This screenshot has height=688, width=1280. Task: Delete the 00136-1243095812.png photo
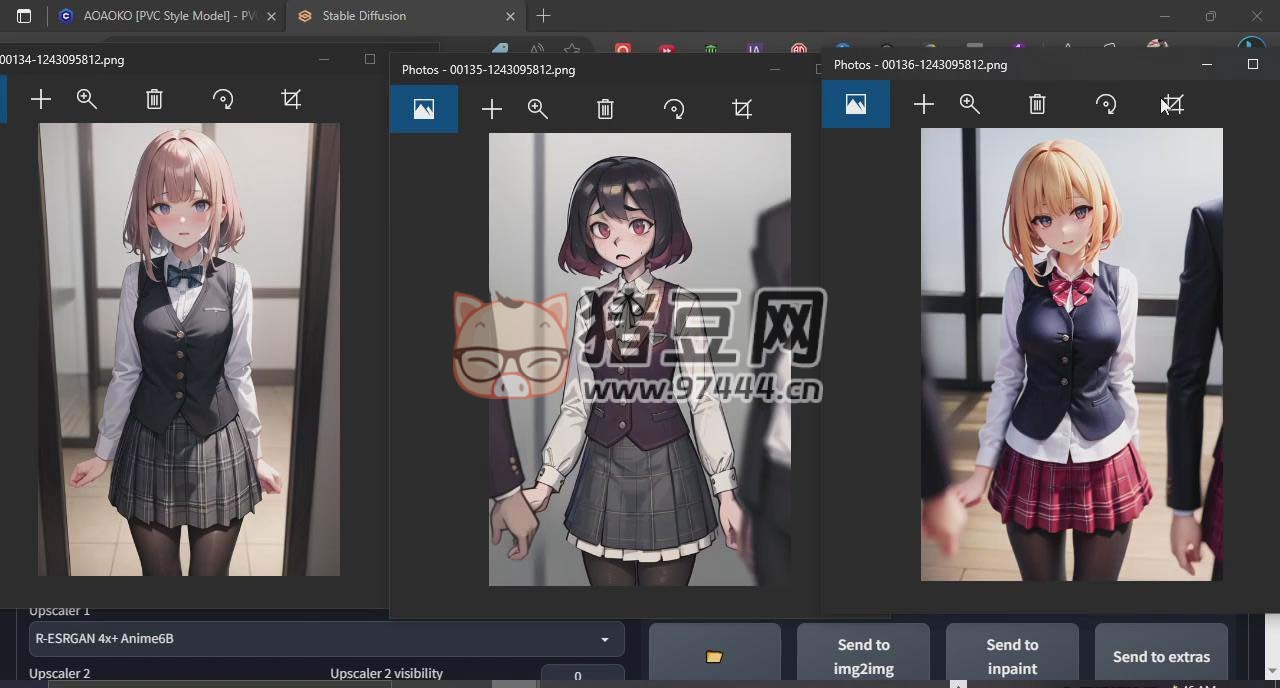1037,104
